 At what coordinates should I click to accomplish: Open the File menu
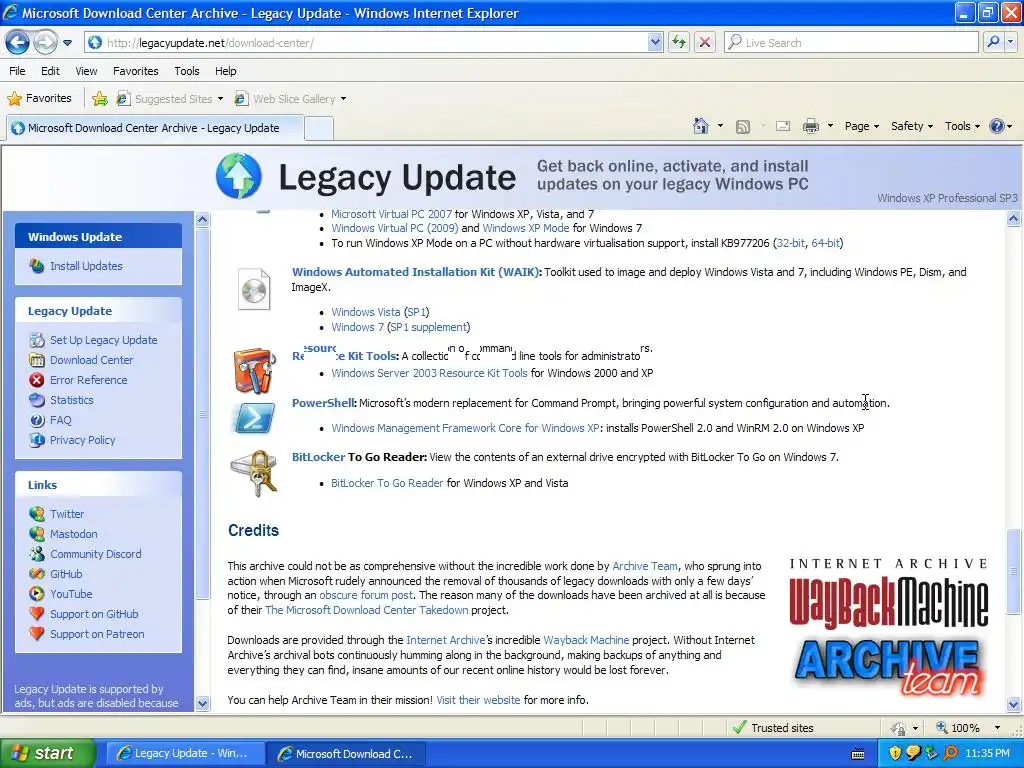point(17,71)
